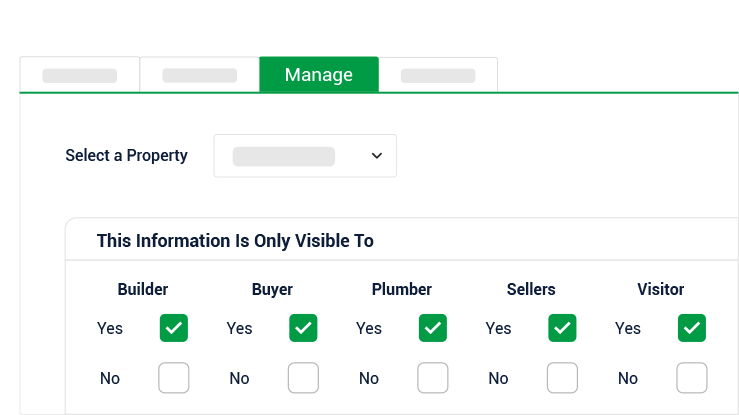Open the second placeholder tab
739x415 pixels.
point(199,75)
